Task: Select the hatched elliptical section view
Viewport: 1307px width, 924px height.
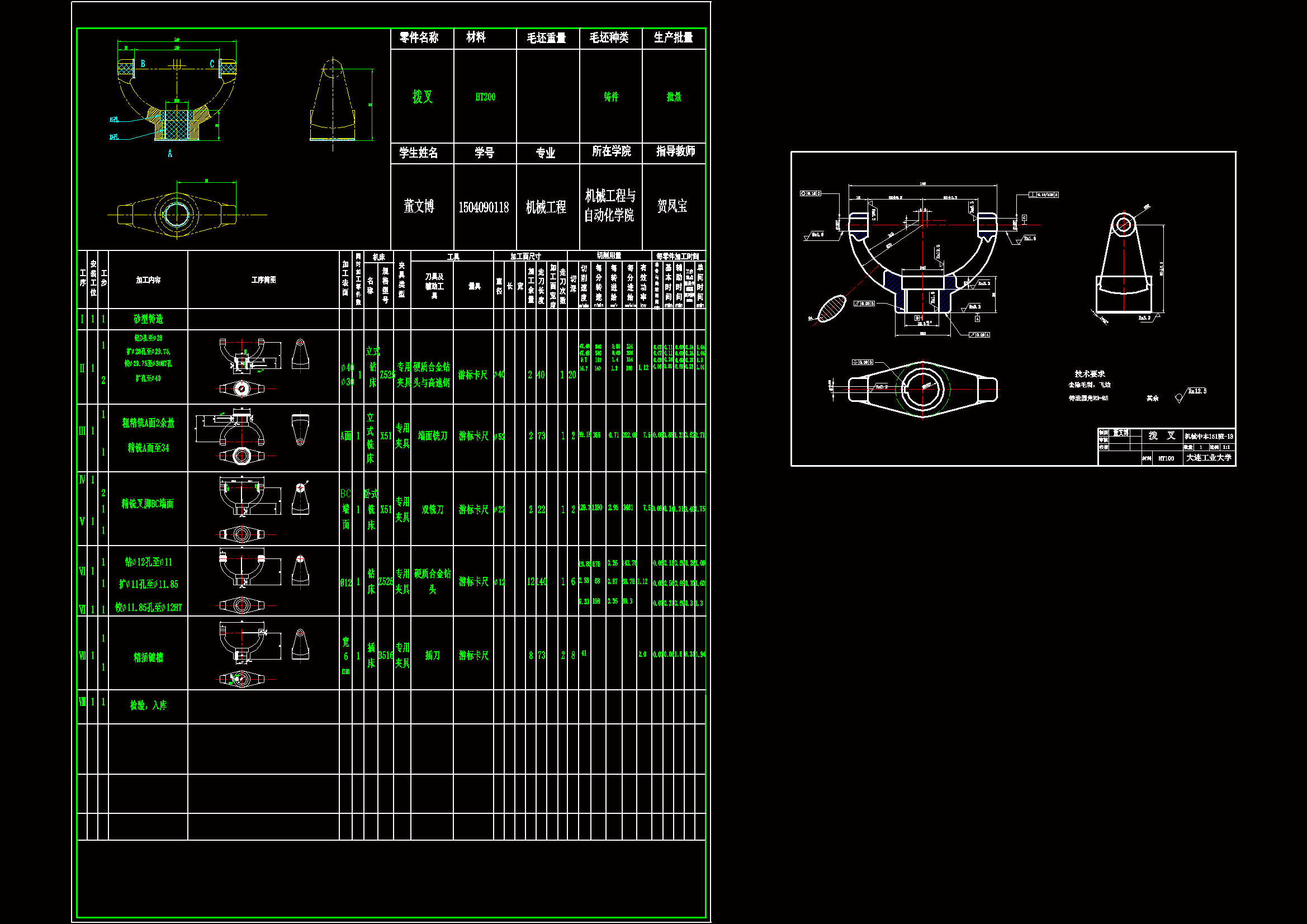Action: pos(832,308)
